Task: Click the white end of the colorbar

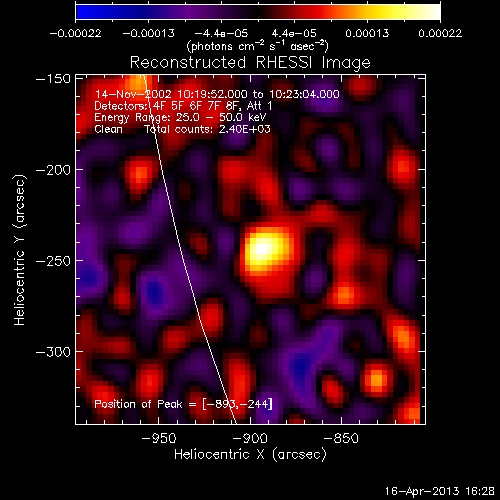Action: [433, 12]
